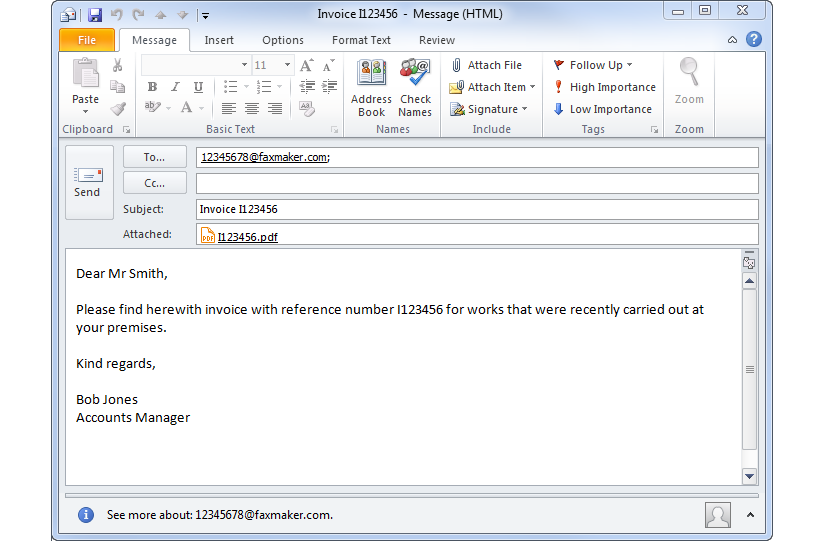Go to the next item using the down arrow

(x=183, y=15)
